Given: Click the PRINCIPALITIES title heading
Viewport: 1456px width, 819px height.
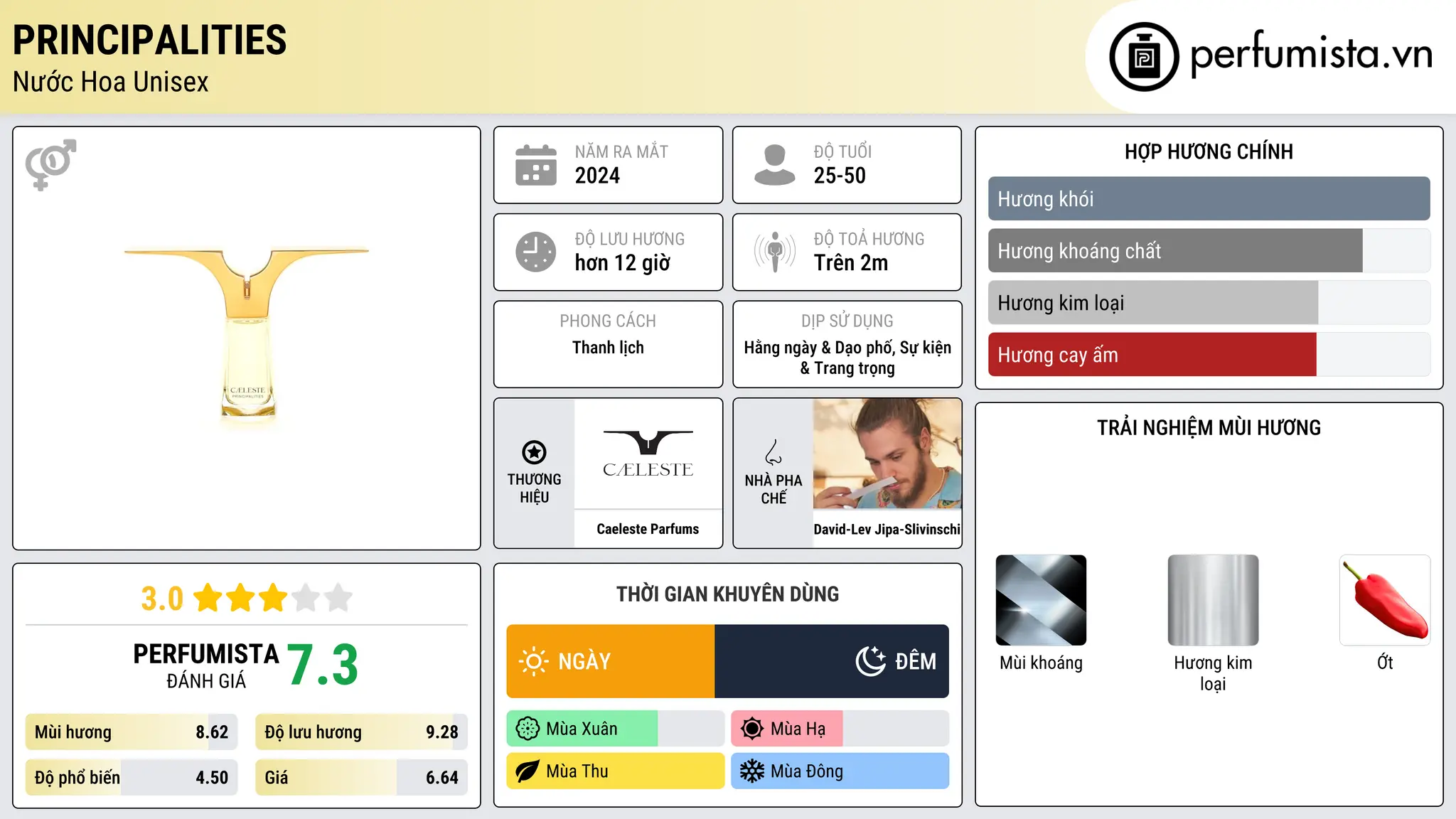Looking at the screenshot, I should [150, 40].
